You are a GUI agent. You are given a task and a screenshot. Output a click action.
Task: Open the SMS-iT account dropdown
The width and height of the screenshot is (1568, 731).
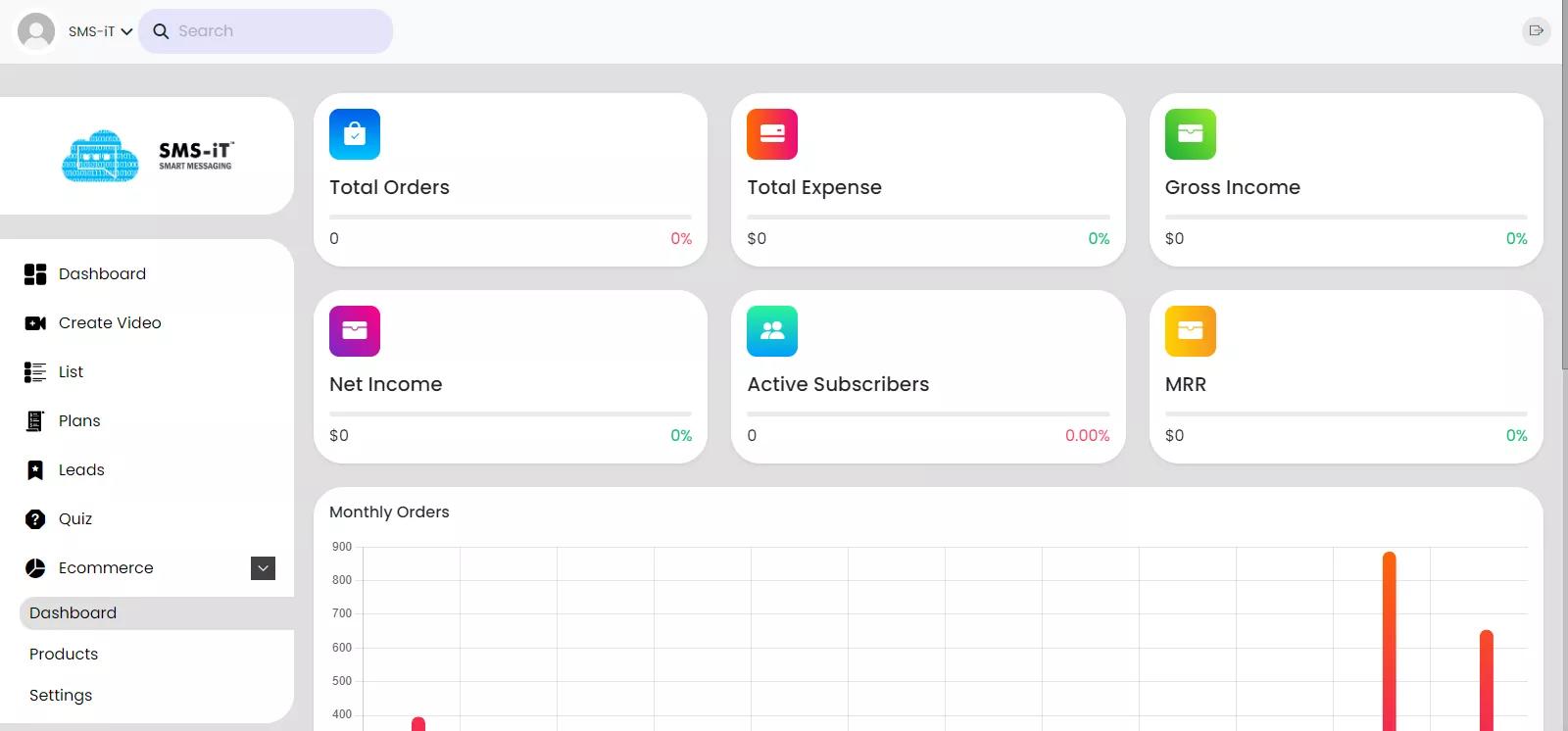click(x=100, y=31)
